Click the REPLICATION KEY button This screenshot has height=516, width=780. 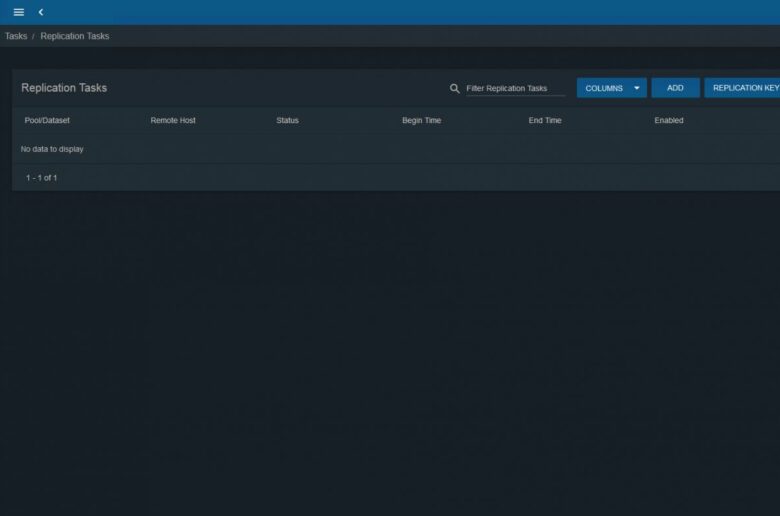(x=742, y=88)
